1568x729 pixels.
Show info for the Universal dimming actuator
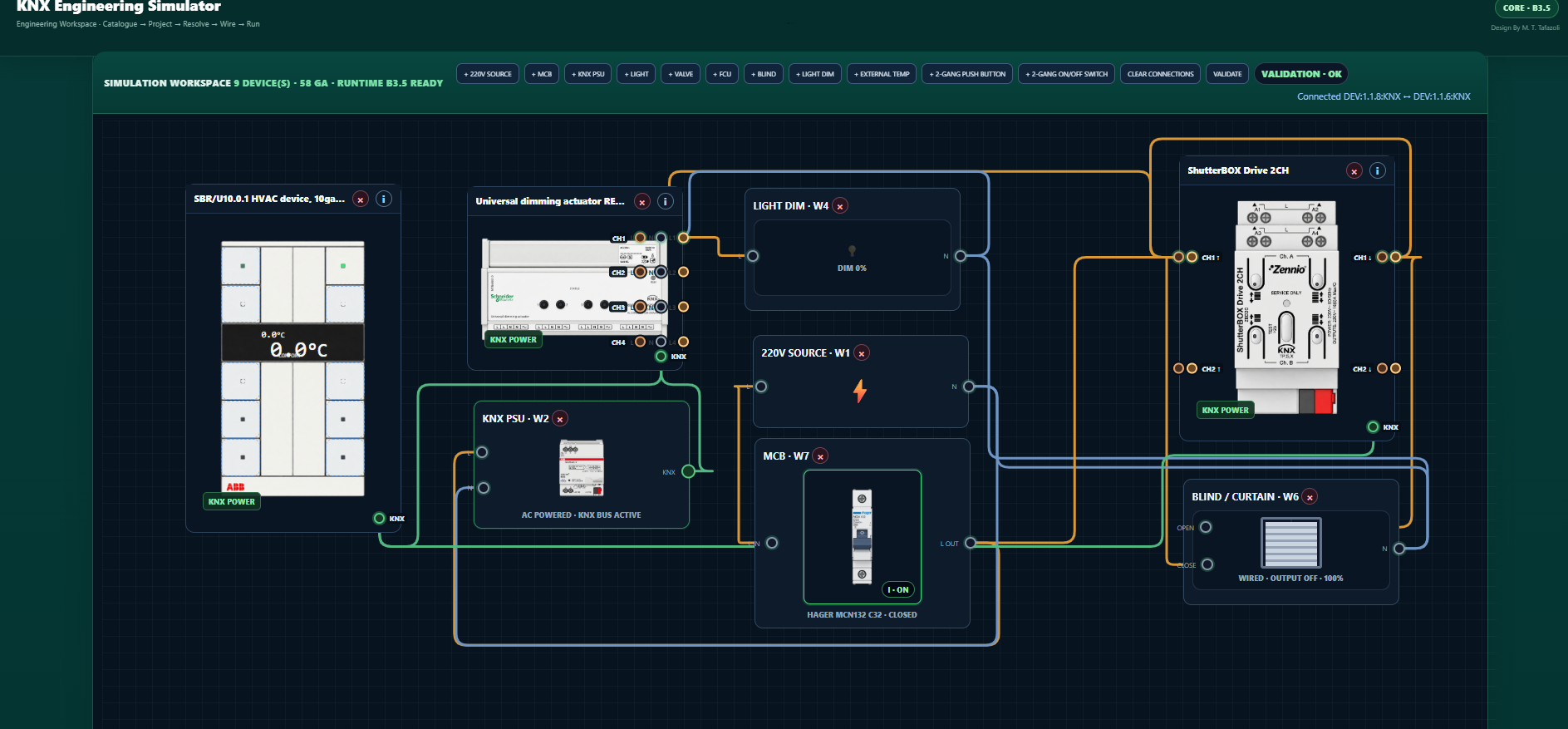click(666, 202)
